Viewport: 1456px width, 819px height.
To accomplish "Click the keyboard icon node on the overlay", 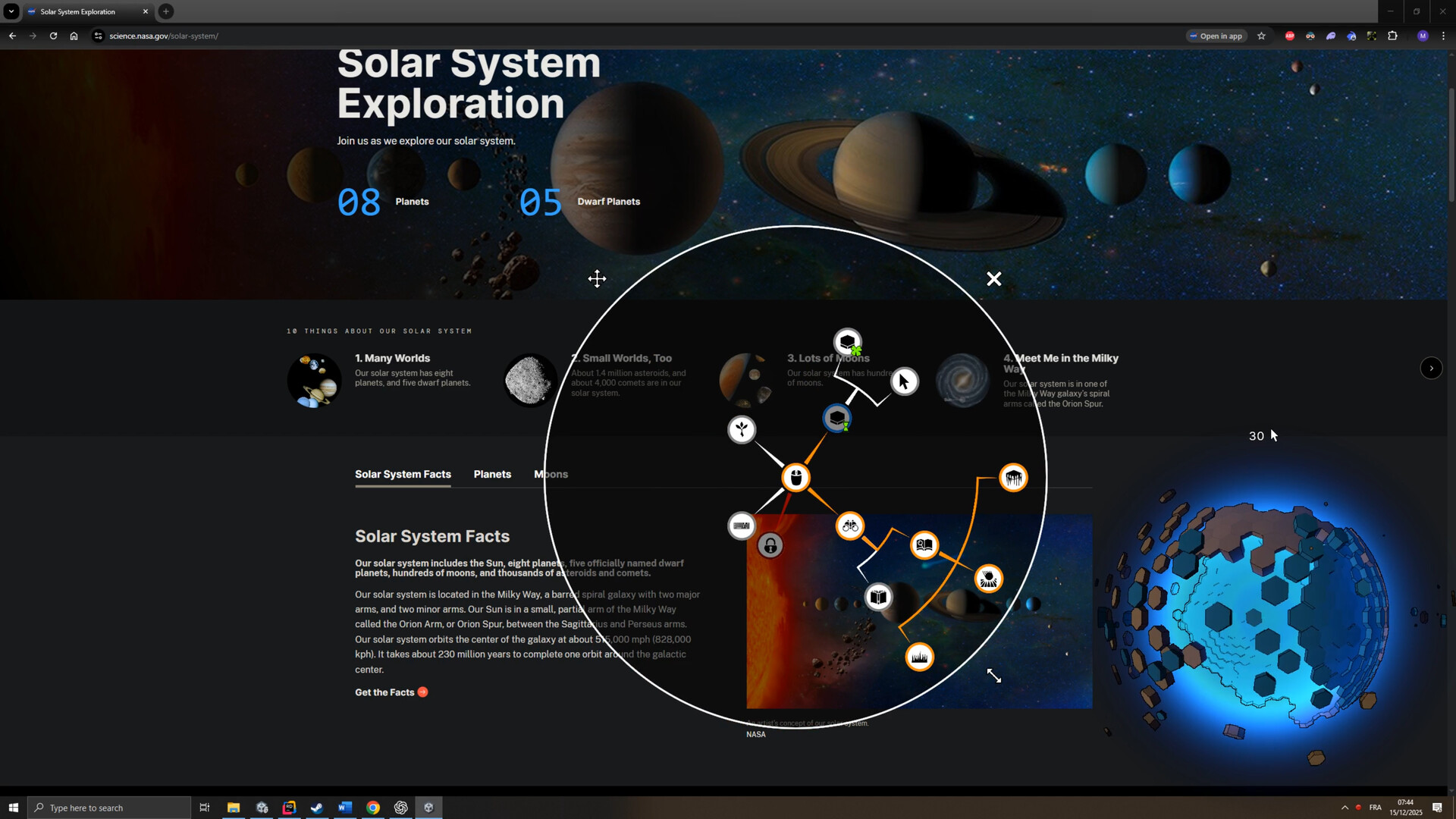I will click(741, 526).
